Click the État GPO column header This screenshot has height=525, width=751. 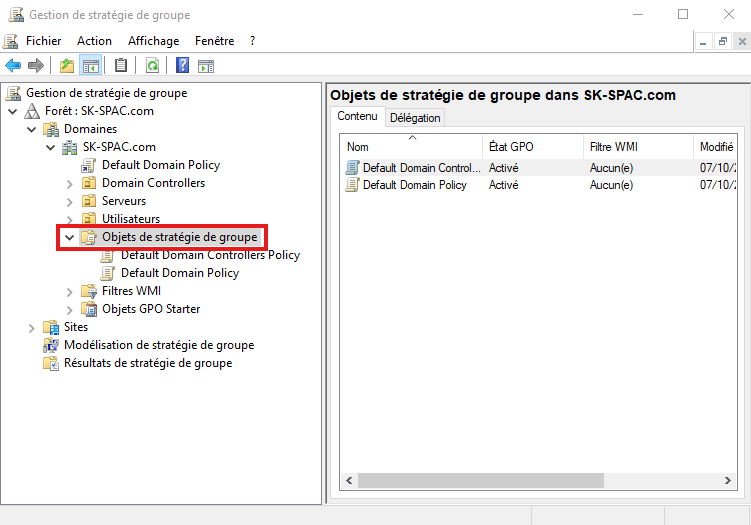click(530, 147)
